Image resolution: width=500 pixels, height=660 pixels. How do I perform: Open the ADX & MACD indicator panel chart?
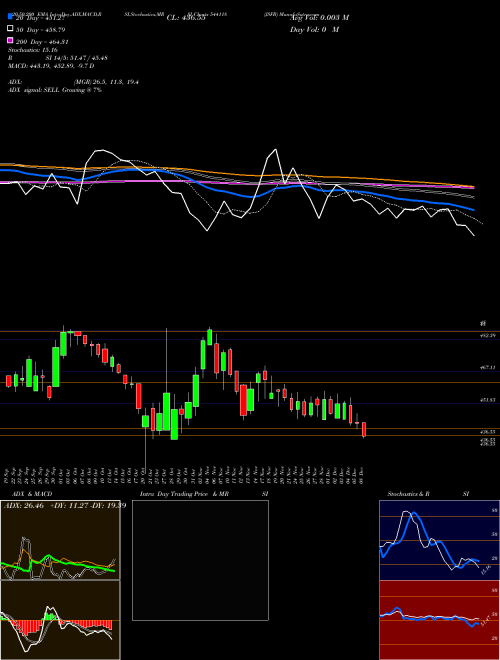pos(60,540)
